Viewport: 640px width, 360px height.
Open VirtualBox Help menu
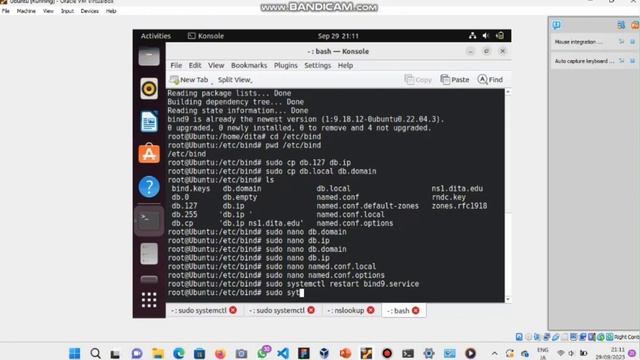tap(111, 11)
